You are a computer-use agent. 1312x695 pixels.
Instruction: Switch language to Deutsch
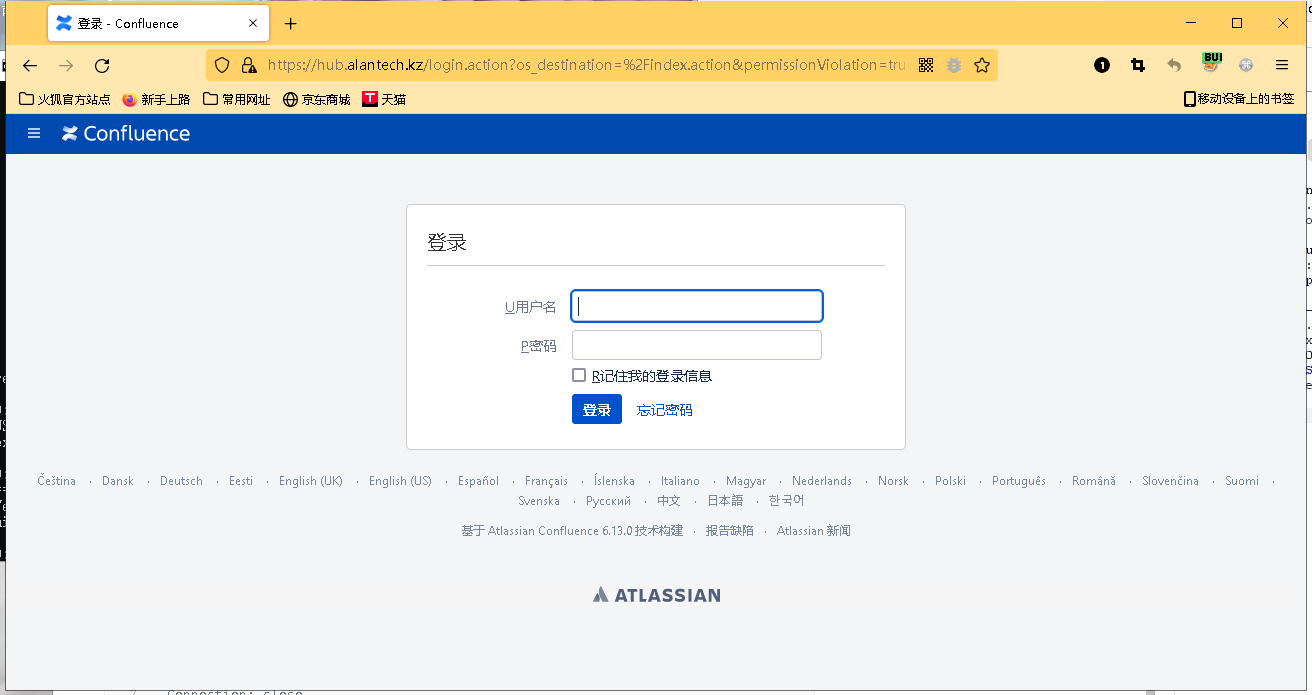(181, 481)
